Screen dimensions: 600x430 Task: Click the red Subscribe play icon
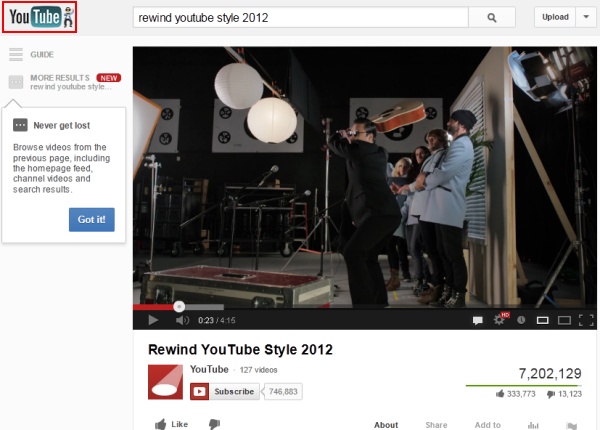[x=199, y=391]
